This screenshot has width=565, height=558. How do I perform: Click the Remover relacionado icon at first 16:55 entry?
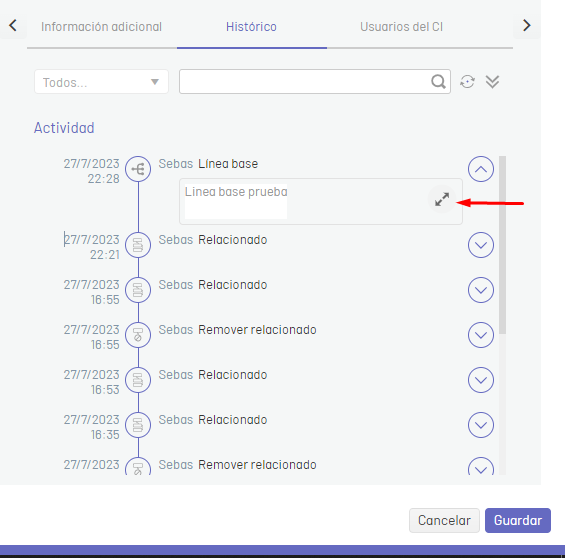[138, 335]
